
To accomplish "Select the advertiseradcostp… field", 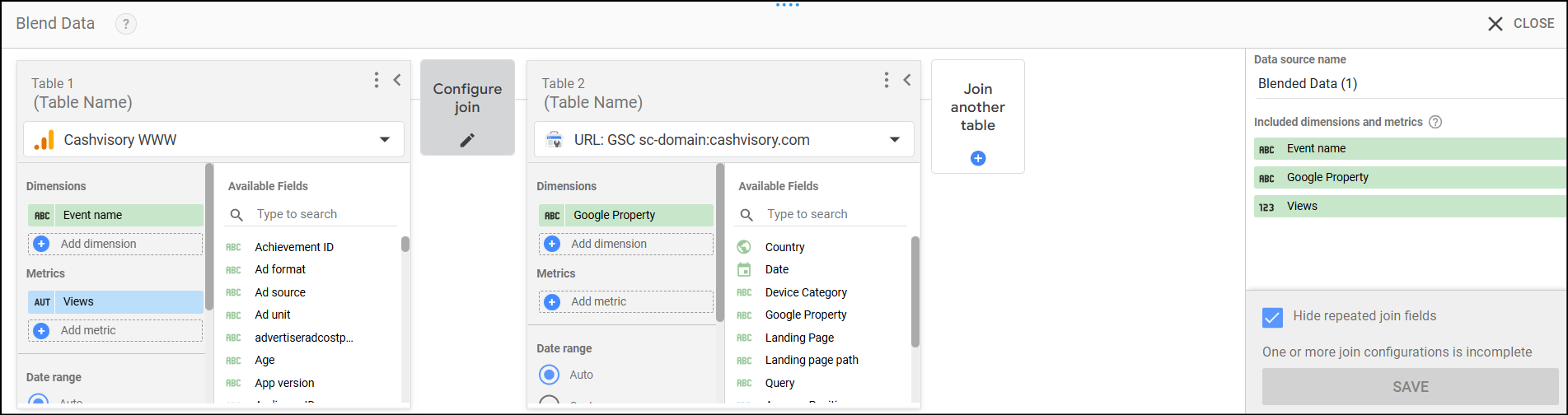I will tap(304, 338).
